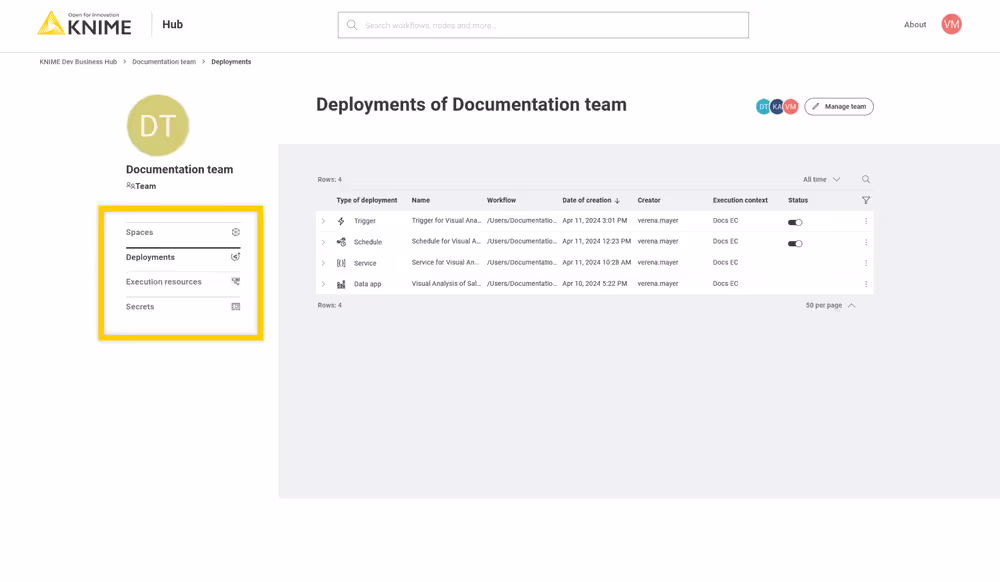The height and width of the screenshot is (582, 1000).
Task: Open the About menu item
Action: (x=914, y=24)
